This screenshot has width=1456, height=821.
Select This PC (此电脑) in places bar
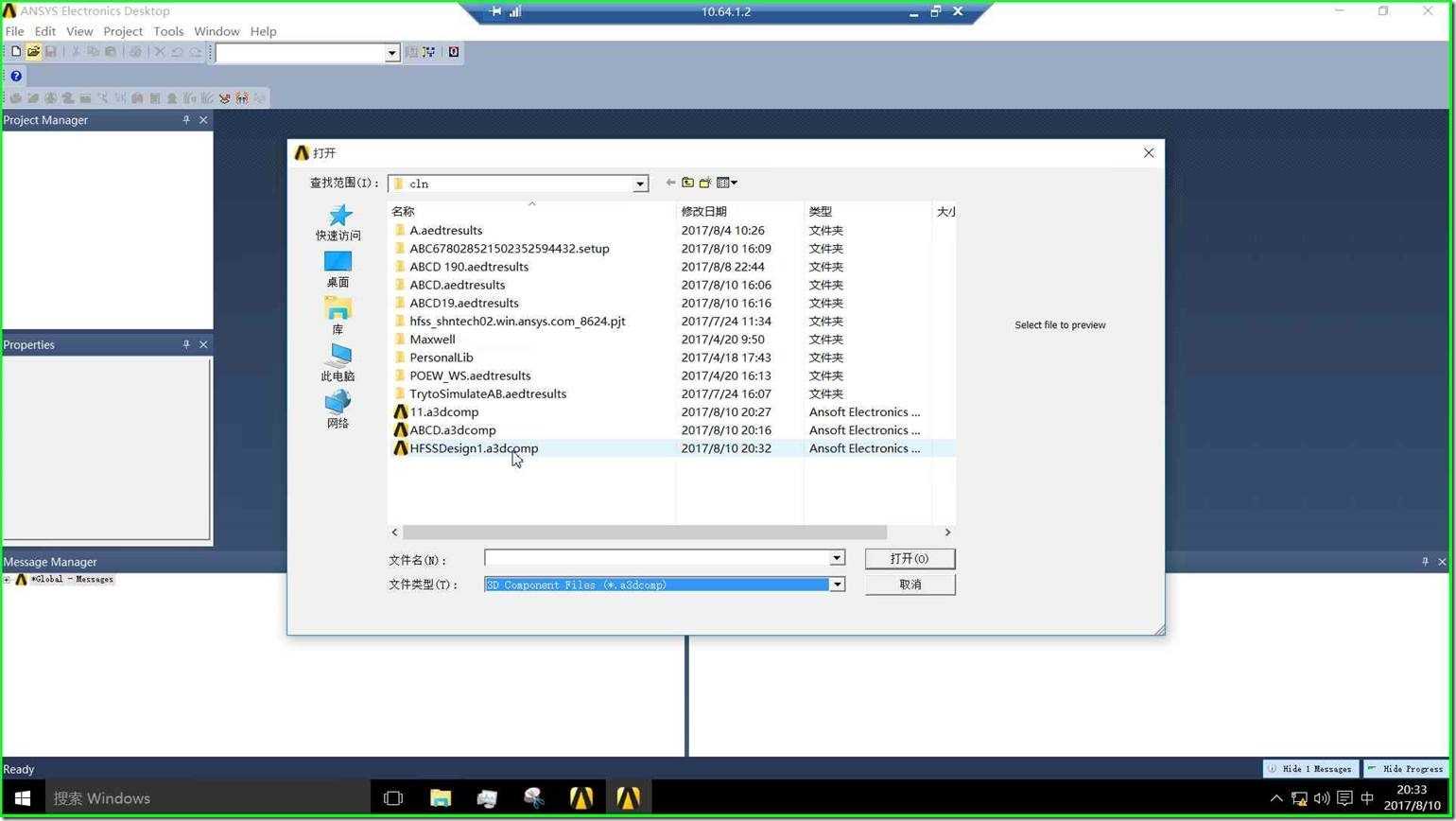(x=338, y=363)
